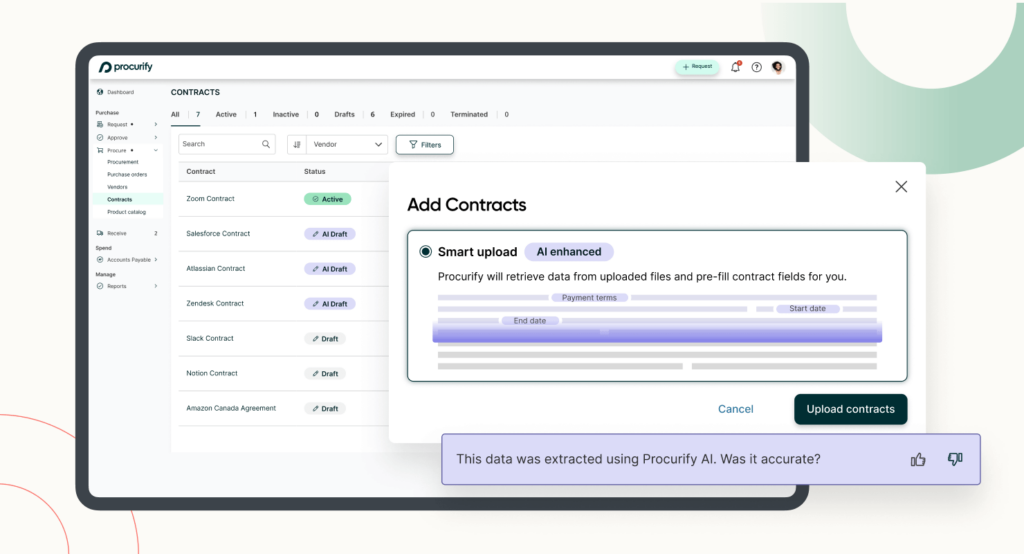Switch to the Drafts tab
This screenshot has width=1024, height=554.
344,114
